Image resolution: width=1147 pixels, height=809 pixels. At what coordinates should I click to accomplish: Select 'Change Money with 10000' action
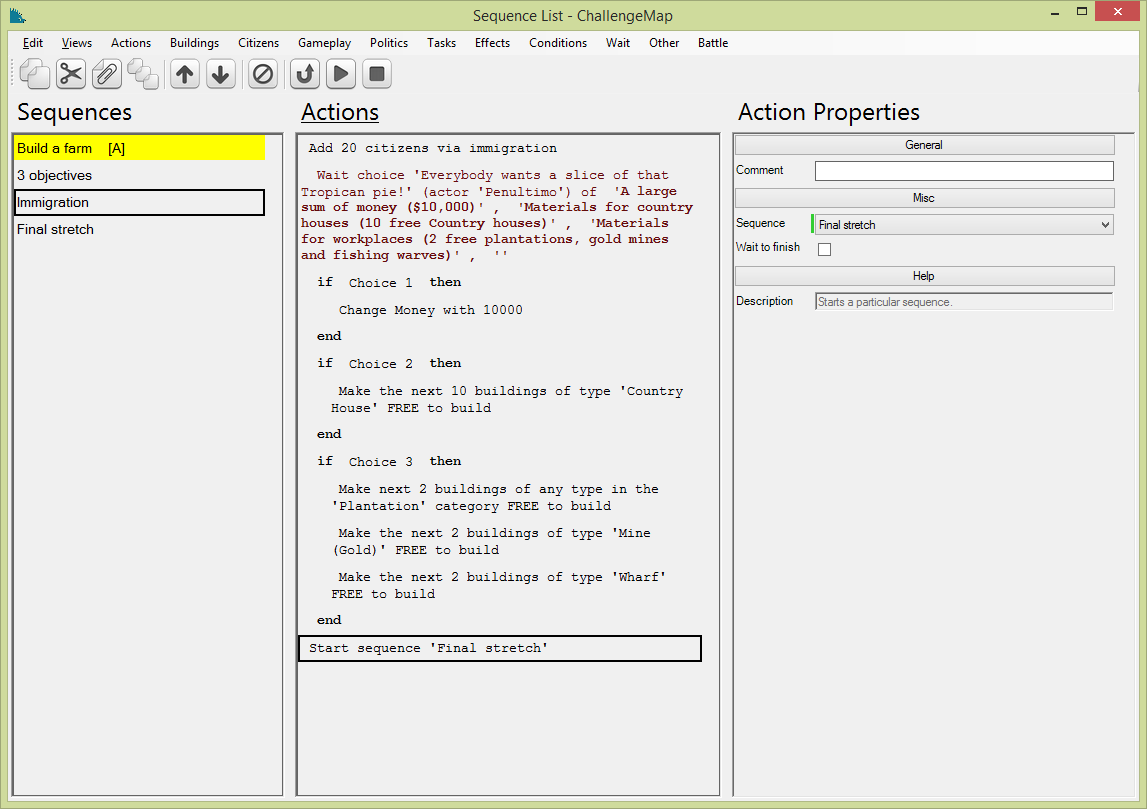point(430,310)
